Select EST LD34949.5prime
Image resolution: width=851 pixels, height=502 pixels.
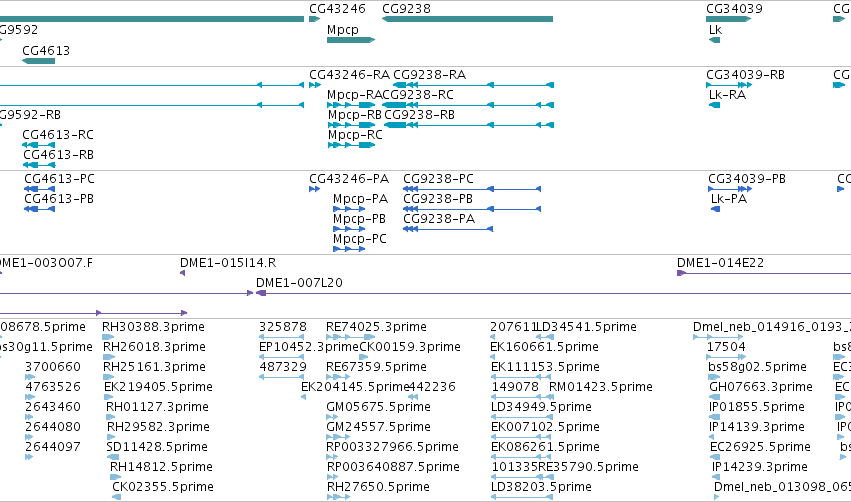541,407
